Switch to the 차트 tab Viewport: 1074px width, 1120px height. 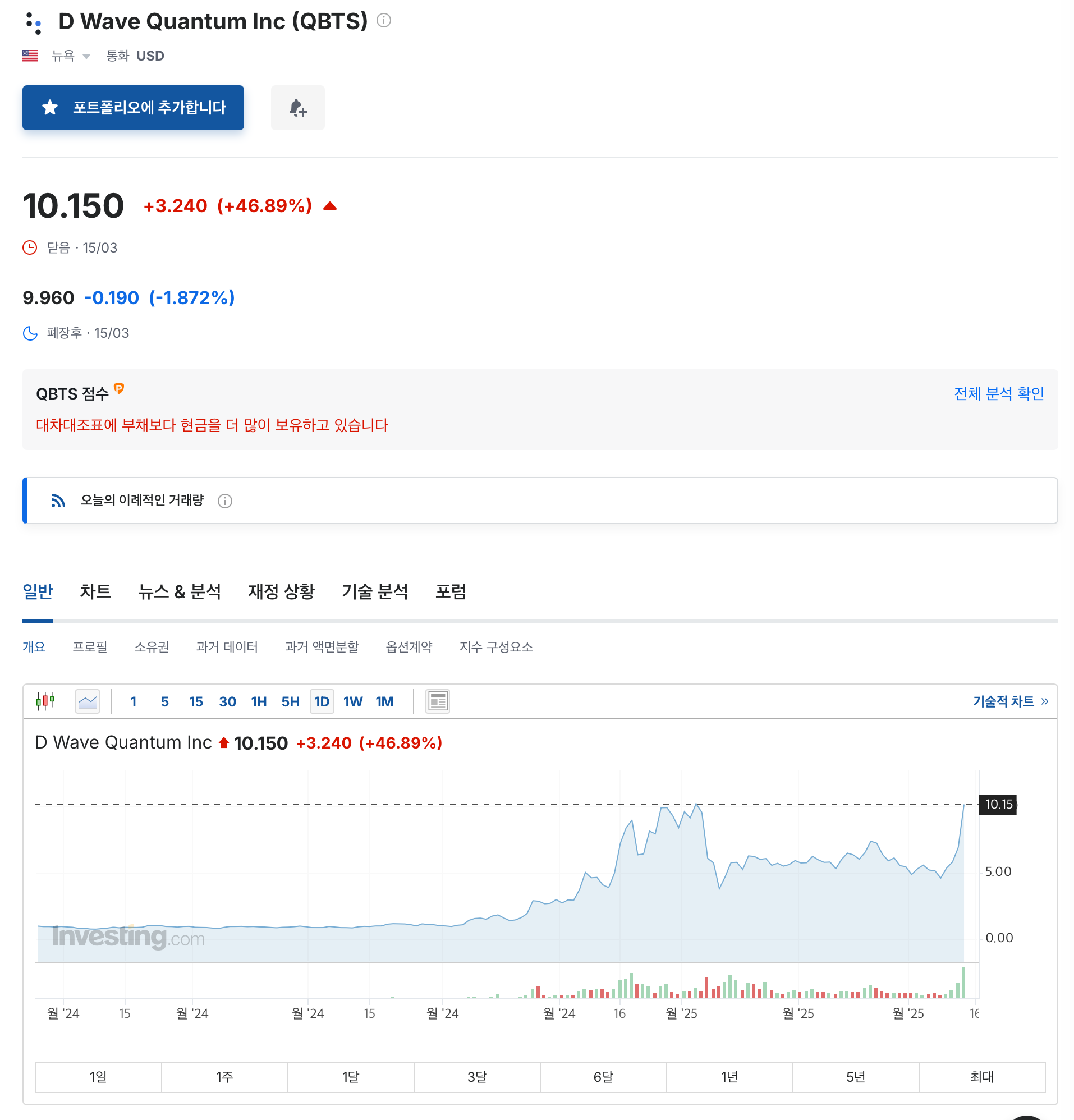coord(95,591)
